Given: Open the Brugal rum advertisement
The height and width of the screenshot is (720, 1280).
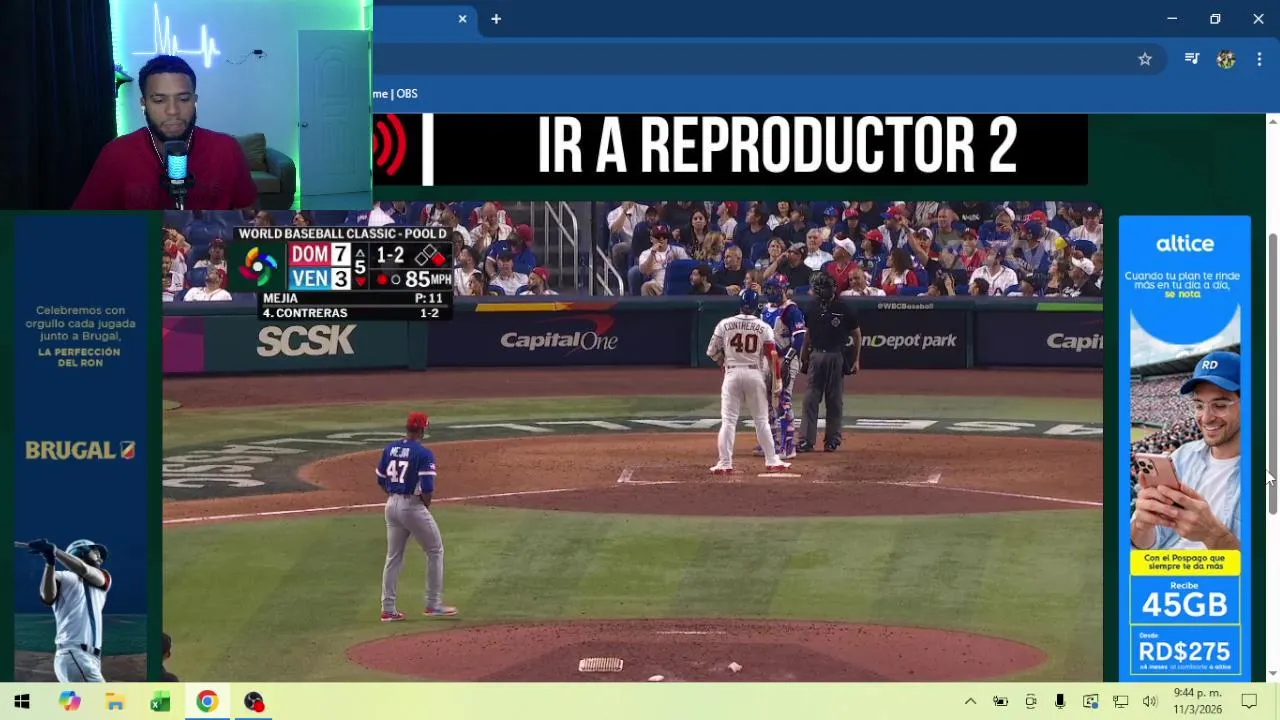Looking at the screenshot, I should pyautogui.click(x=80, y=447).
